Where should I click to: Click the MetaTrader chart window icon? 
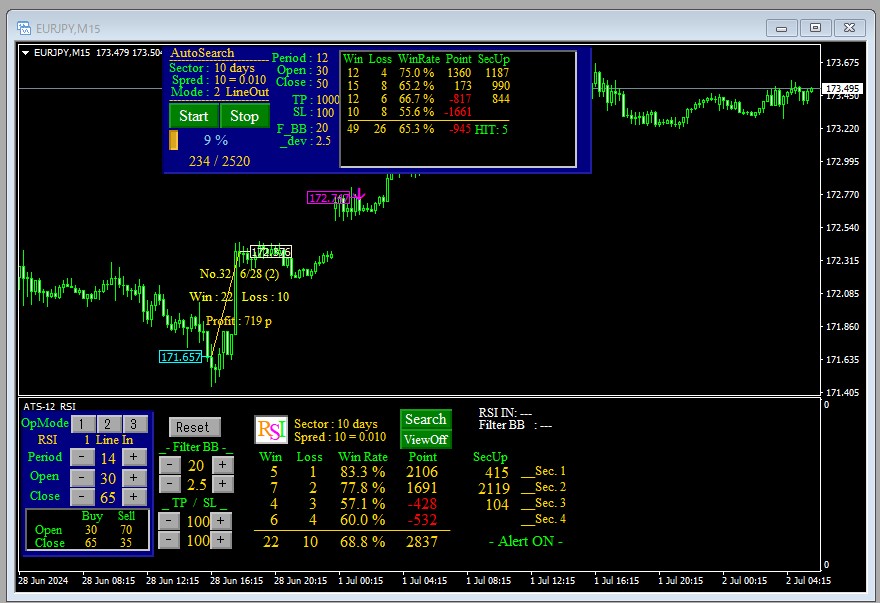24,28
